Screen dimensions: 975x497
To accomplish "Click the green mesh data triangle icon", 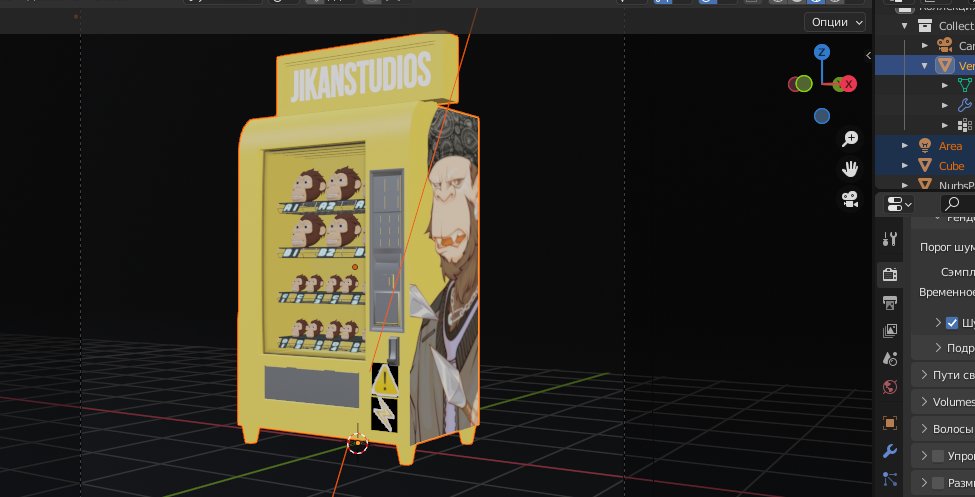I will (x=965, y=85).
